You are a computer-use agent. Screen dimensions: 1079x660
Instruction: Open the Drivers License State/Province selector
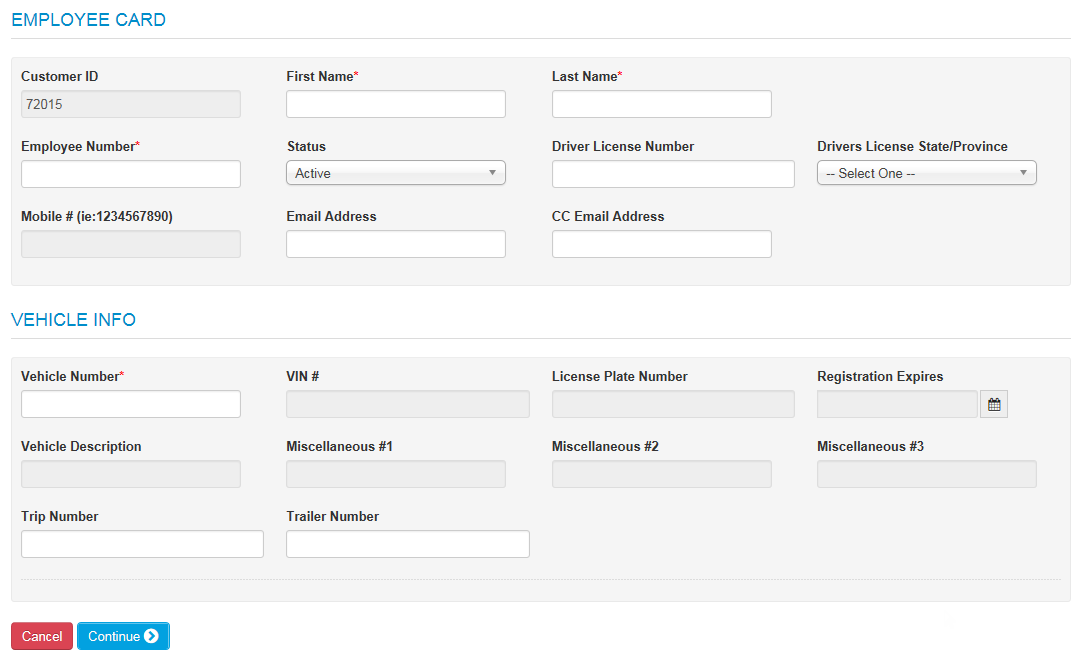coord(925,172)
